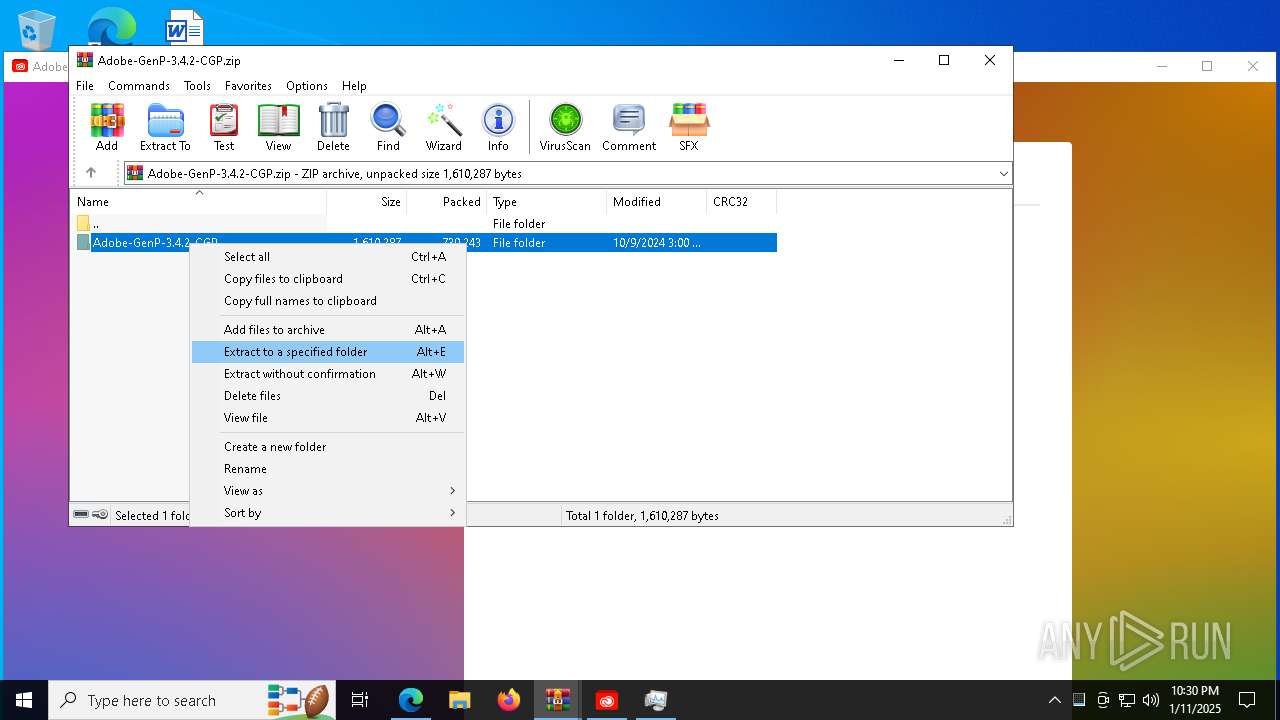Viewport: 1280px width, 720px height.
Task: Sort by the Type column header
Action: click(x=546, y=202)
